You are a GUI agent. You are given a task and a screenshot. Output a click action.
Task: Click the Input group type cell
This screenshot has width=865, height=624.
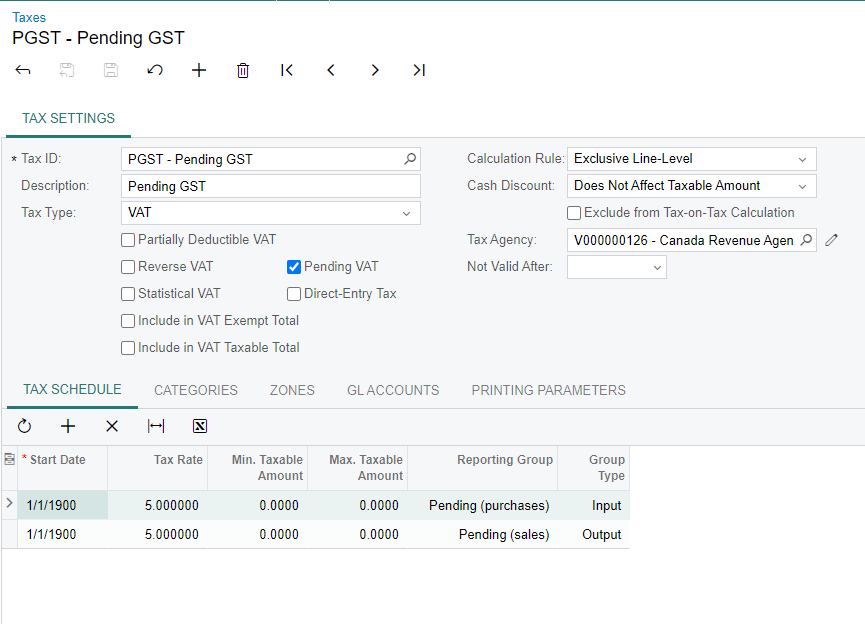(x=594, y=505)
